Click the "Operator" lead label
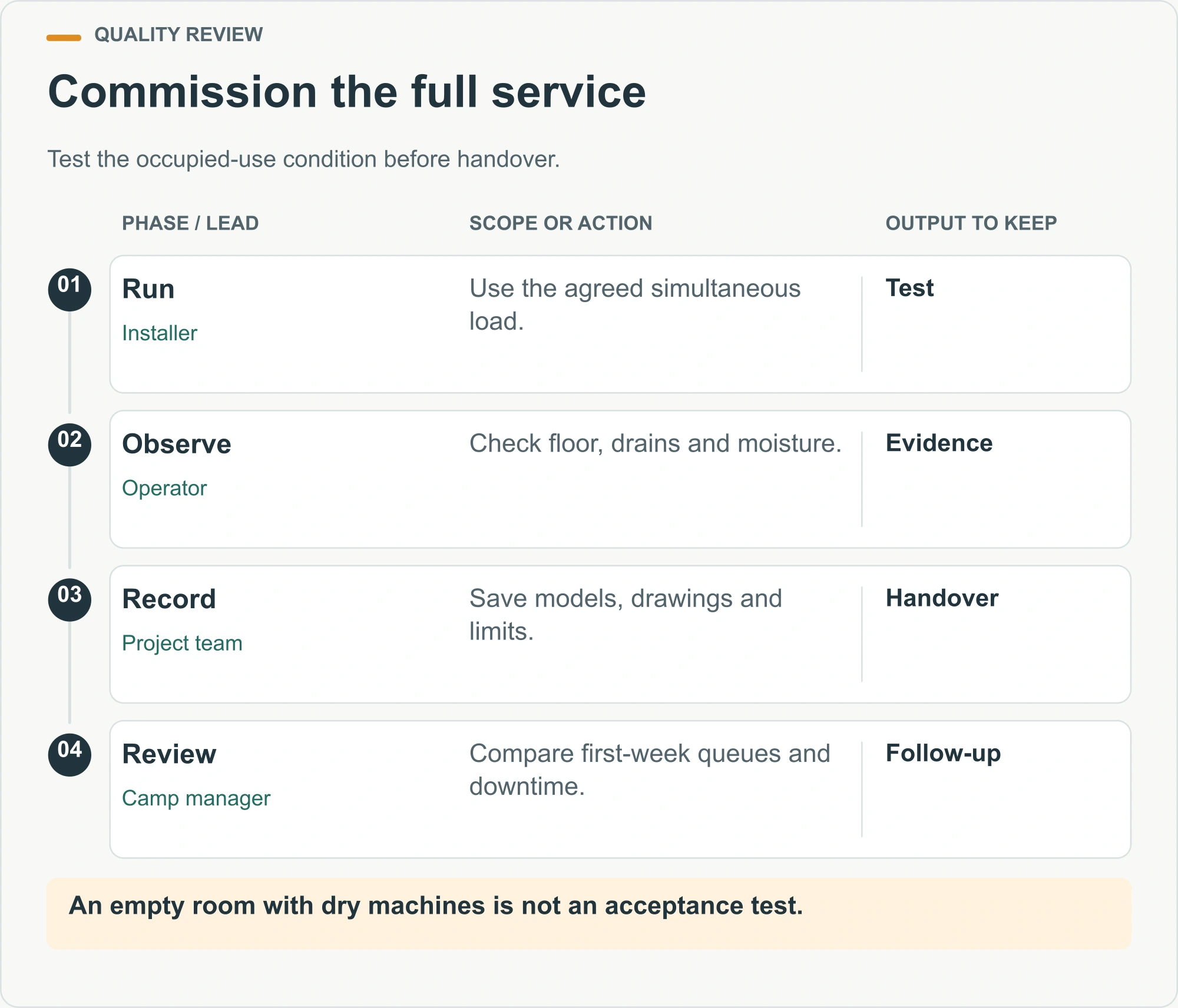Screen dimensions: 1178x1008 (164, 488)
